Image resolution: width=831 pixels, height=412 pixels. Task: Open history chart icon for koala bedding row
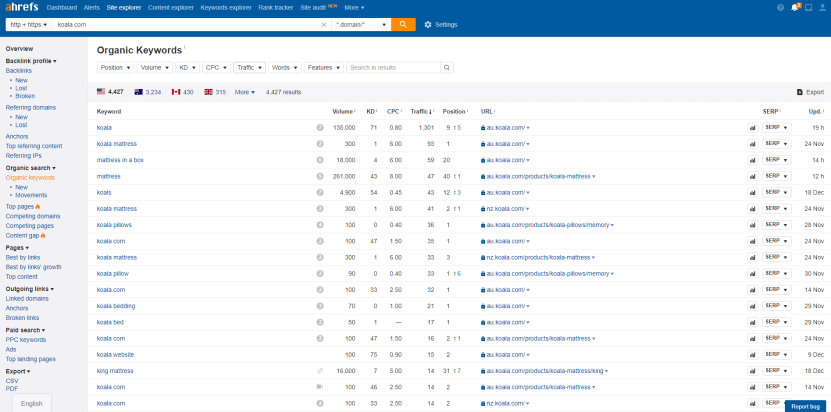click(753, 306)
